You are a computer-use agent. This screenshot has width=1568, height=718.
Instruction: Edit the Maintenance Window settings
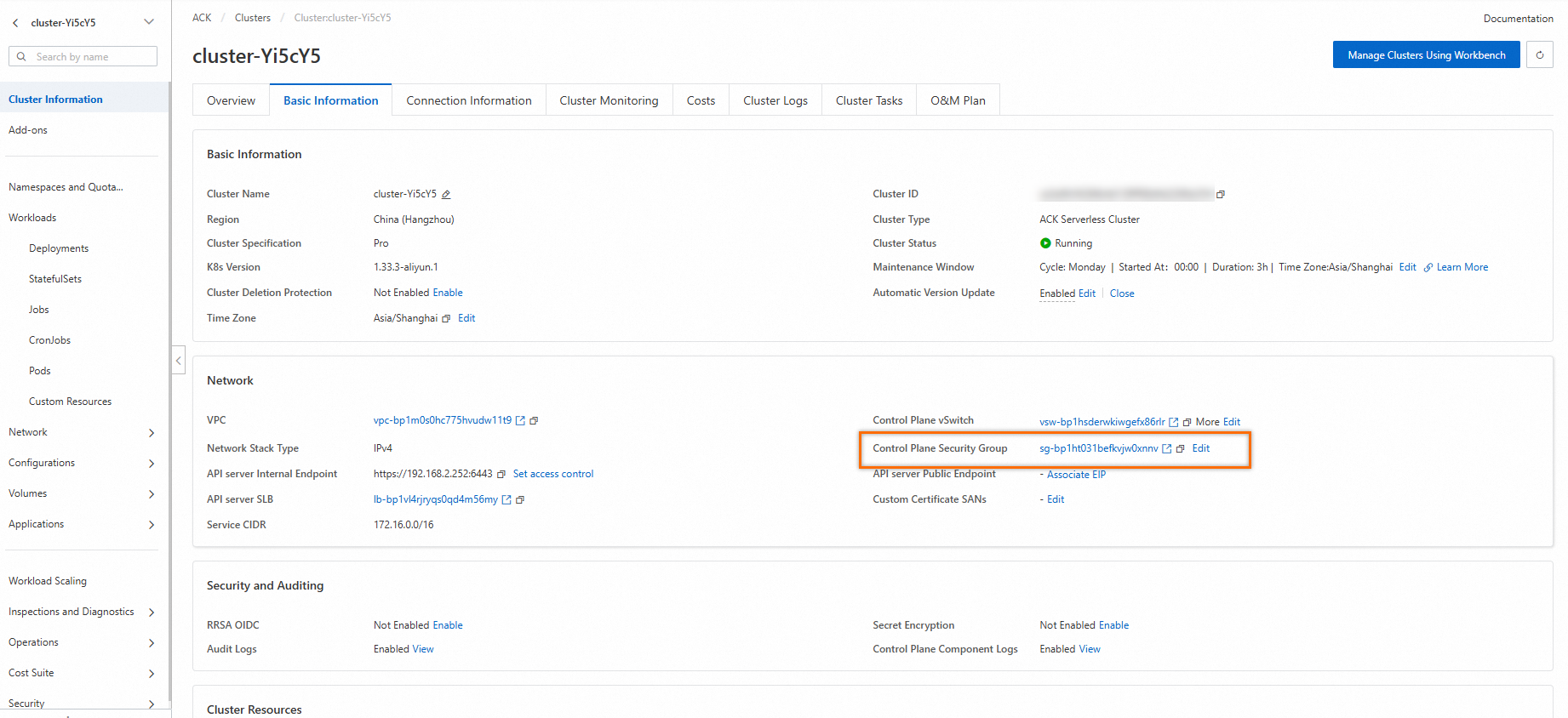[x=1407, y=267]
